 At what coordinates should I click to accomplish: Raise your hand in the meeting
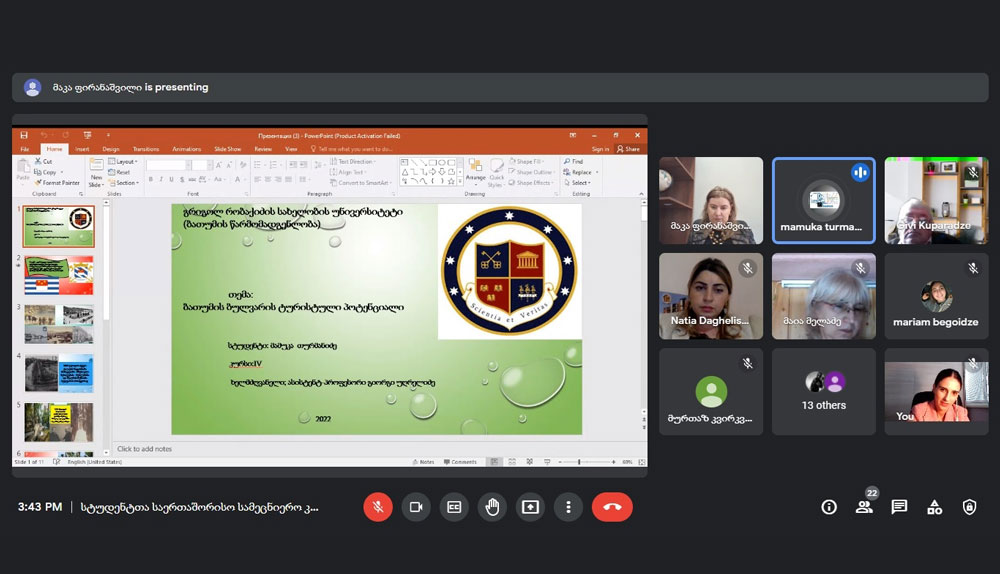(x=492, y=507)
